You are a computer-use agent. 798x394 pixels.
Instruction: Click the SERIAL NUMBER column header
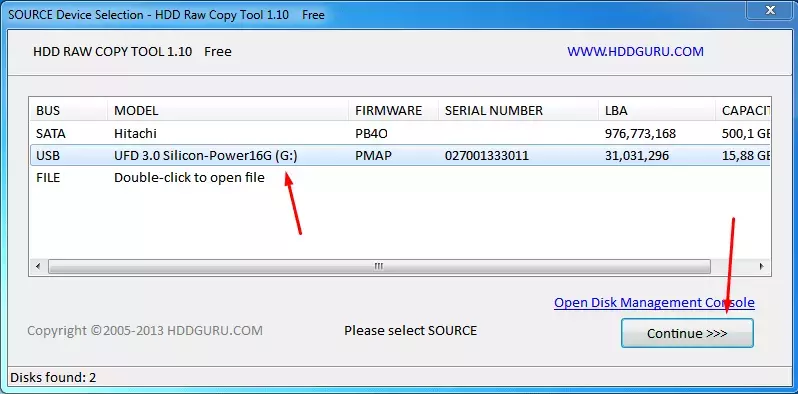(518, 110)
